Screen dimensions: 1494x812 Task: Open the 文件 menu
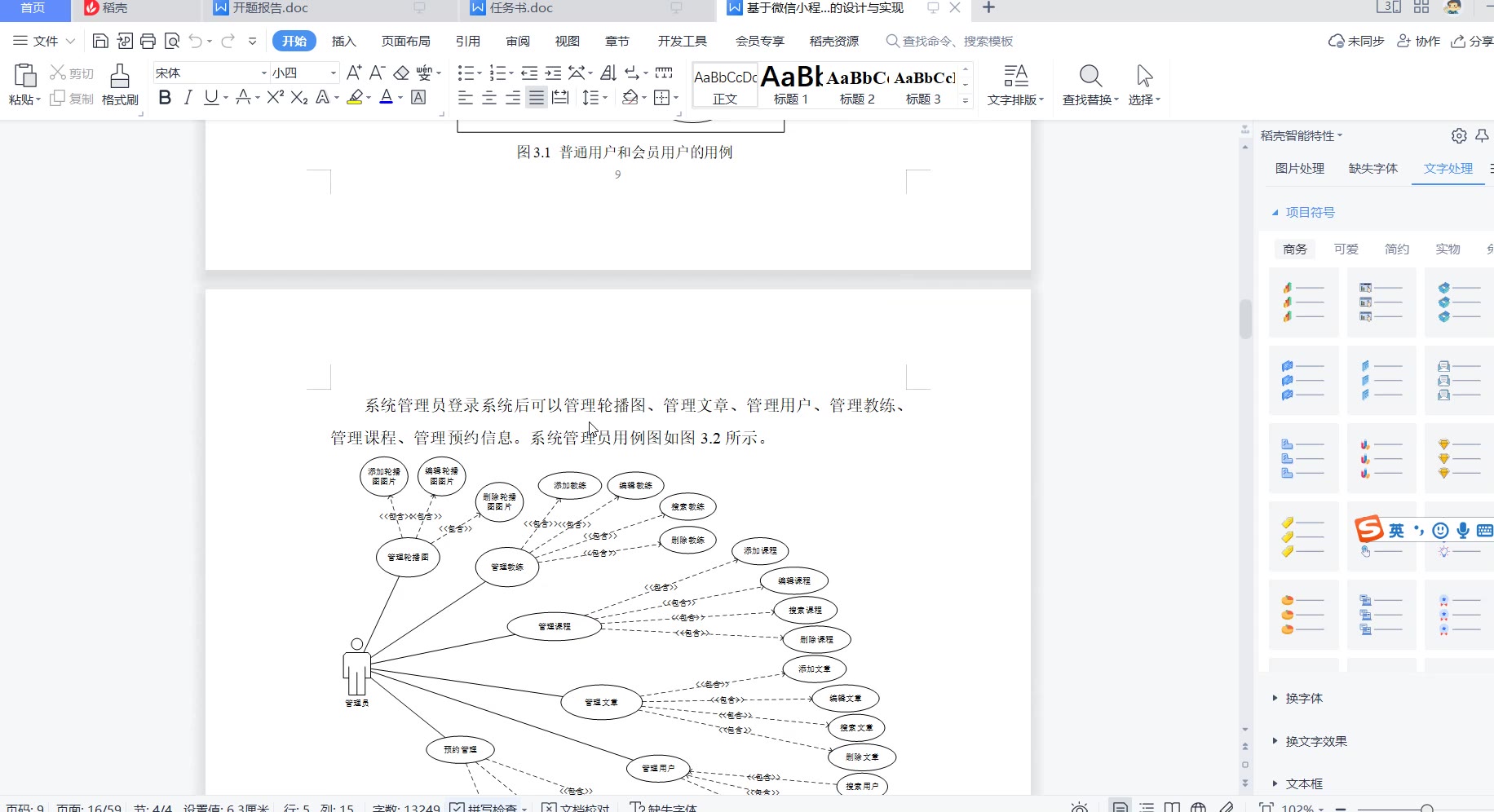click(x=44, y=41)
